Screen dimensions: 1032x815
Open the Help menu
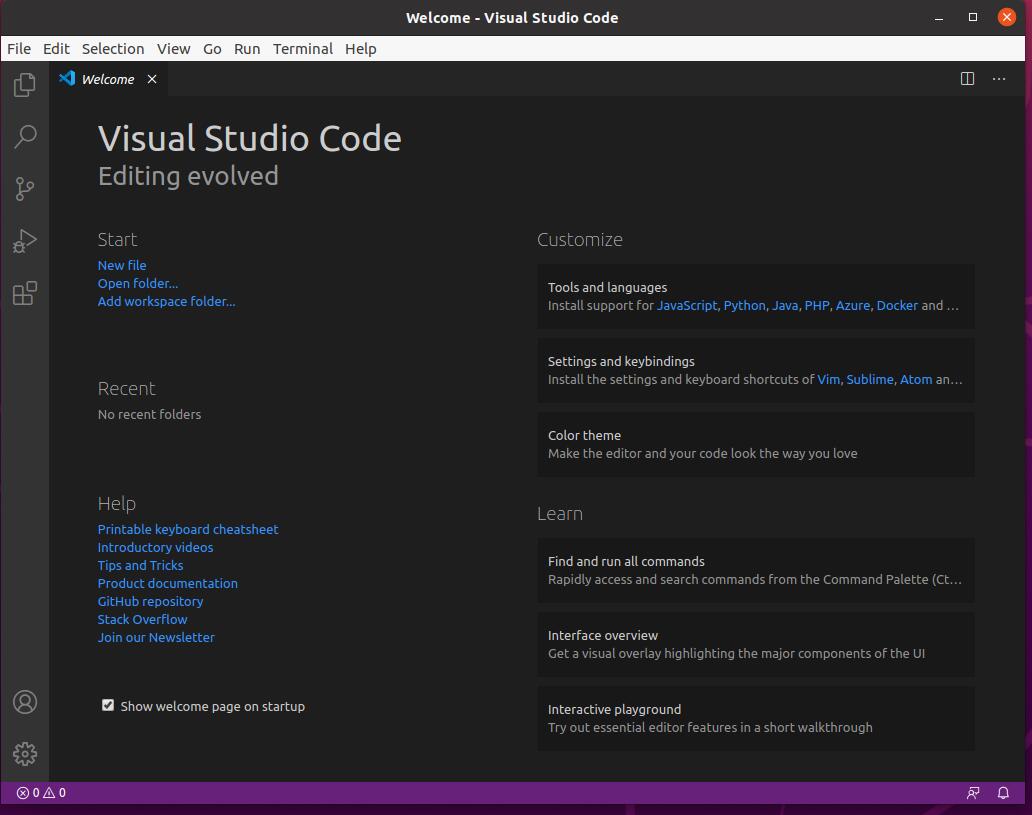pyautogui.click(x=361, y=49)
